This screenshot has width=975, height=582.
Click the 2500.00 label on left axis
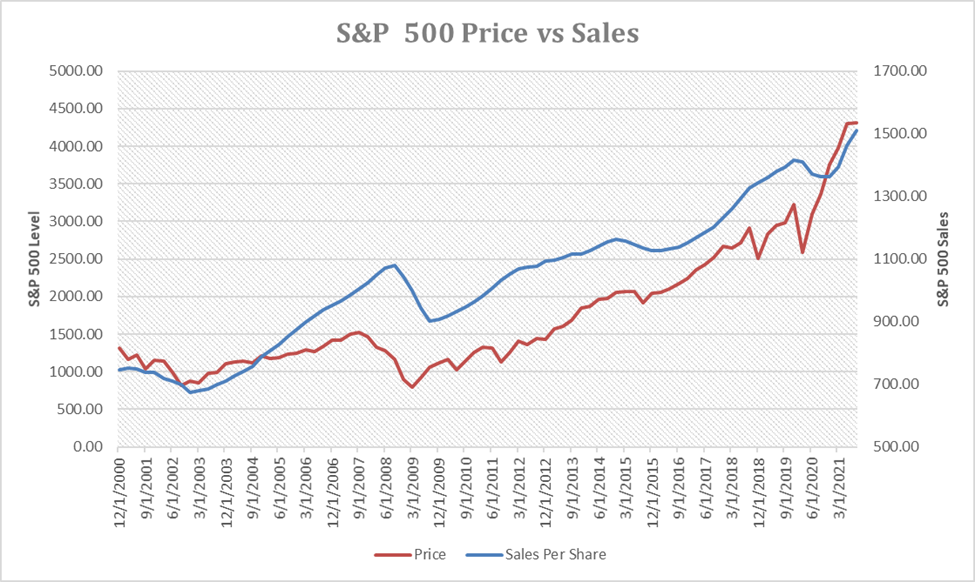coord(83,259)
